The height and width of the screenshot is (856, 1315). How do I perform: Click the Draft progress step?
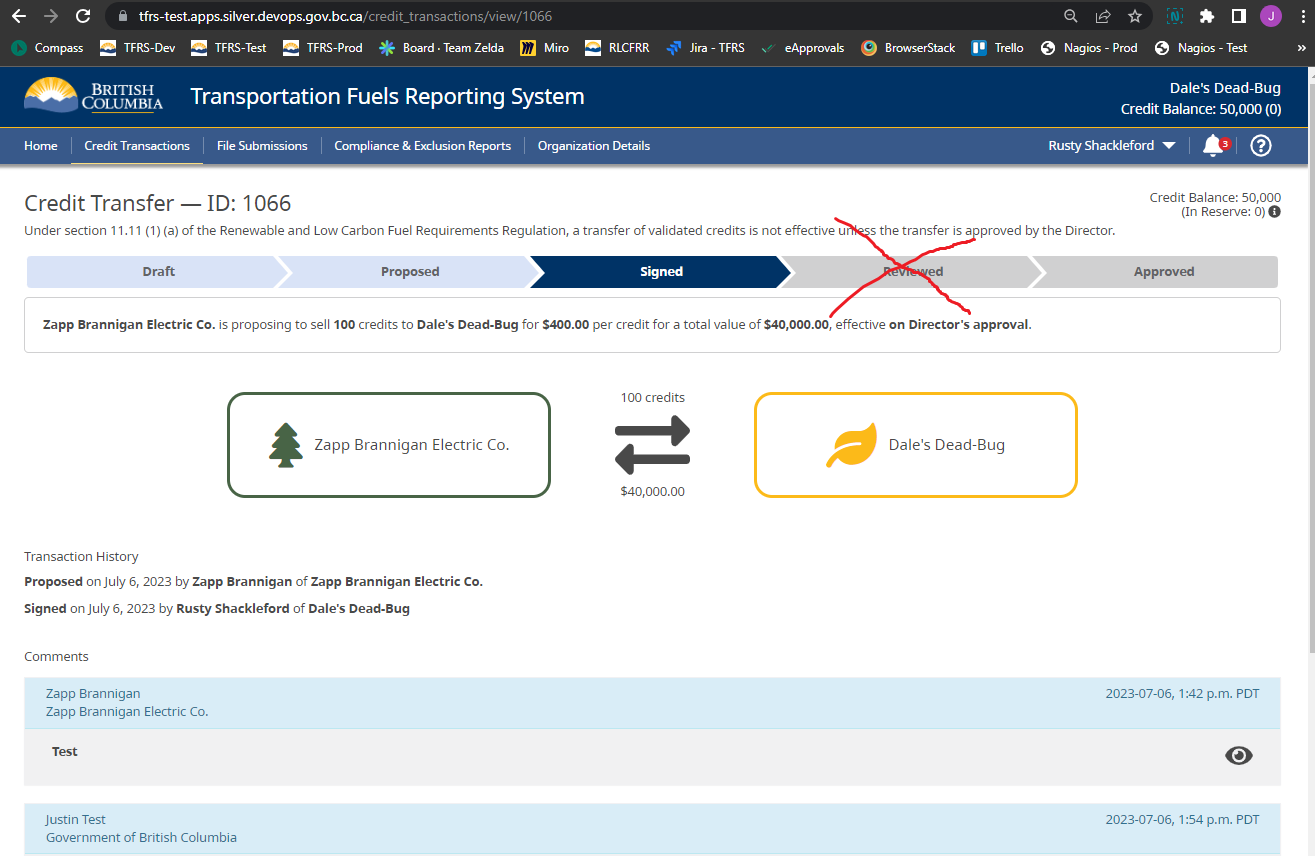(158, 271)
